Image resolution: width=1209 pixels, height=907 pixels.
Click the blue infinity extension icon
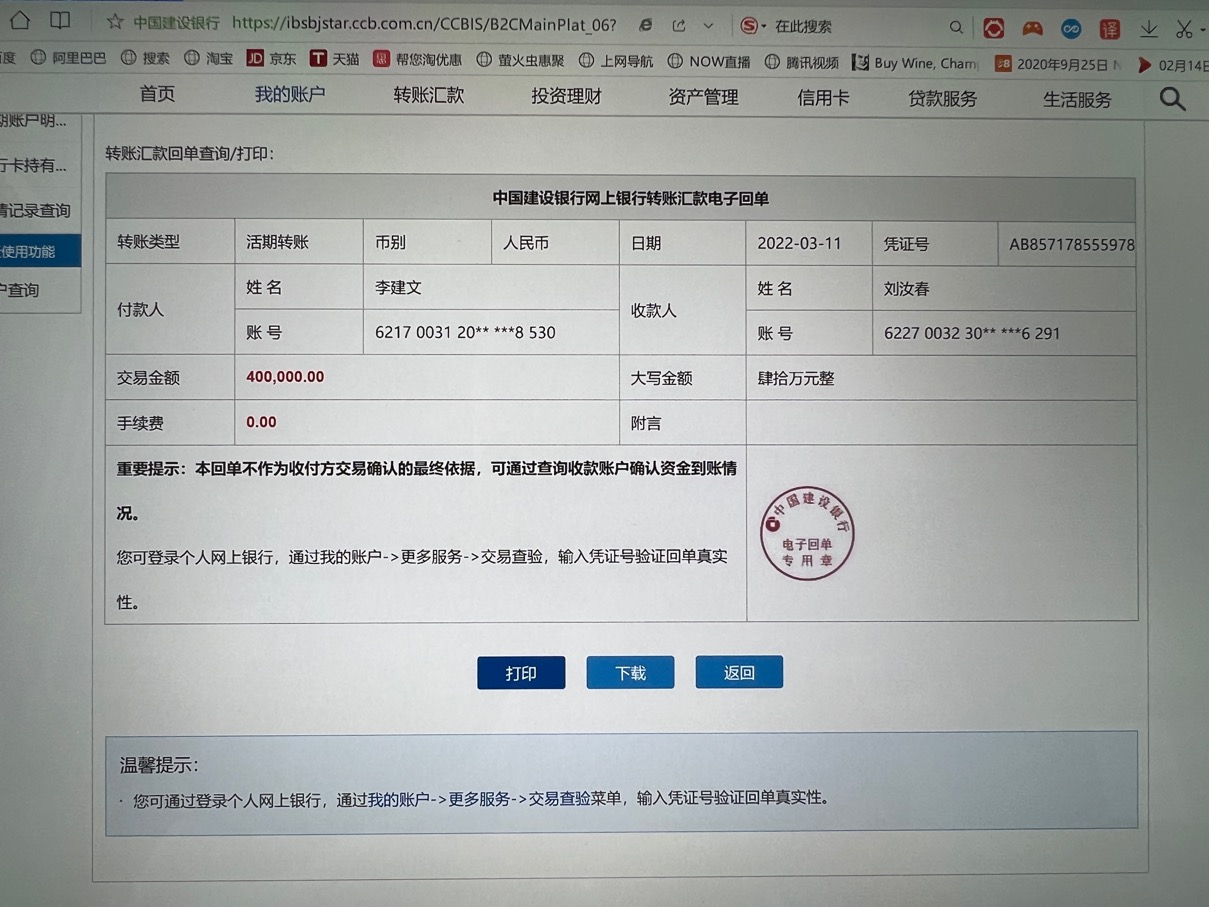coord(1071,29)
